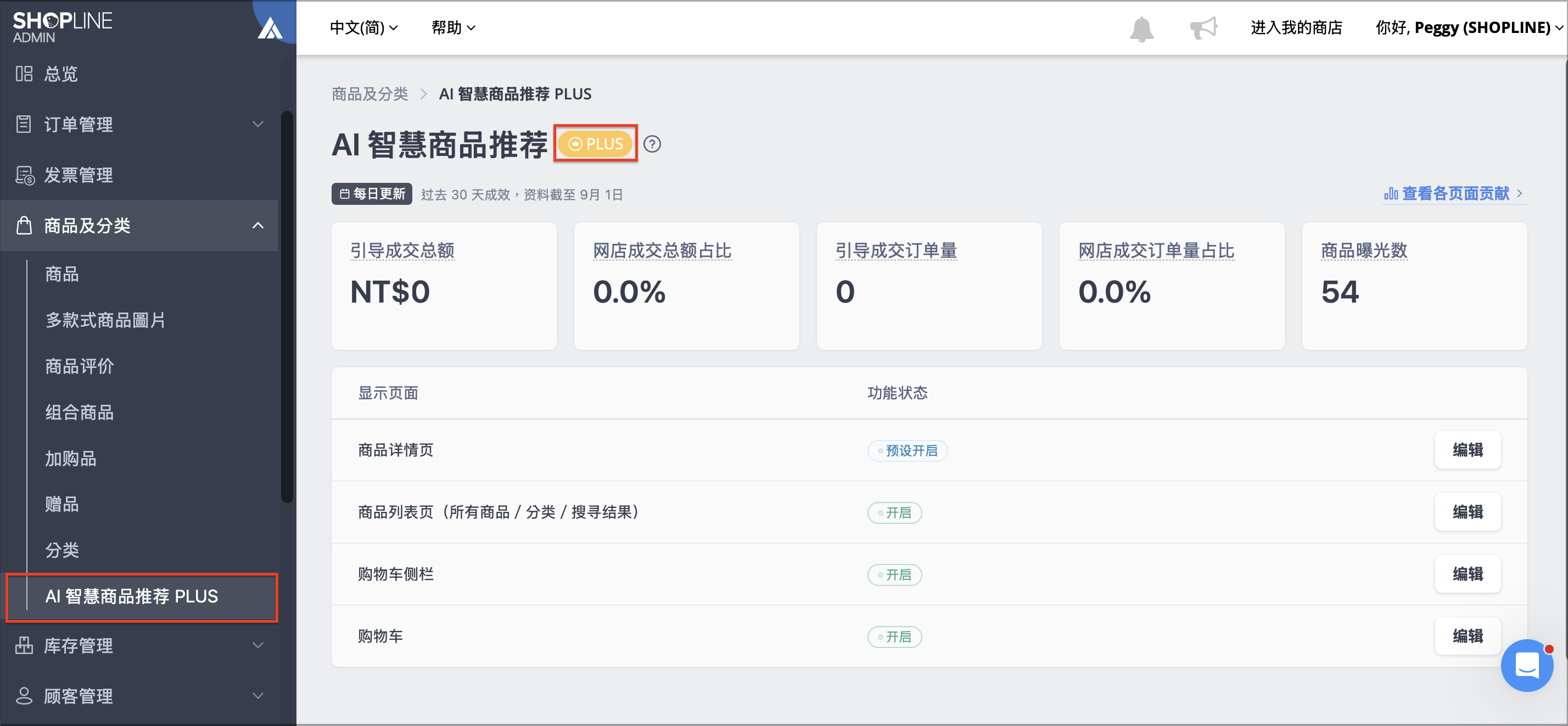The width and height of the screenshot is (1568, 726).
Task: Click the invoice management (发票管理) icon
Action: click(x=24, y=175)
